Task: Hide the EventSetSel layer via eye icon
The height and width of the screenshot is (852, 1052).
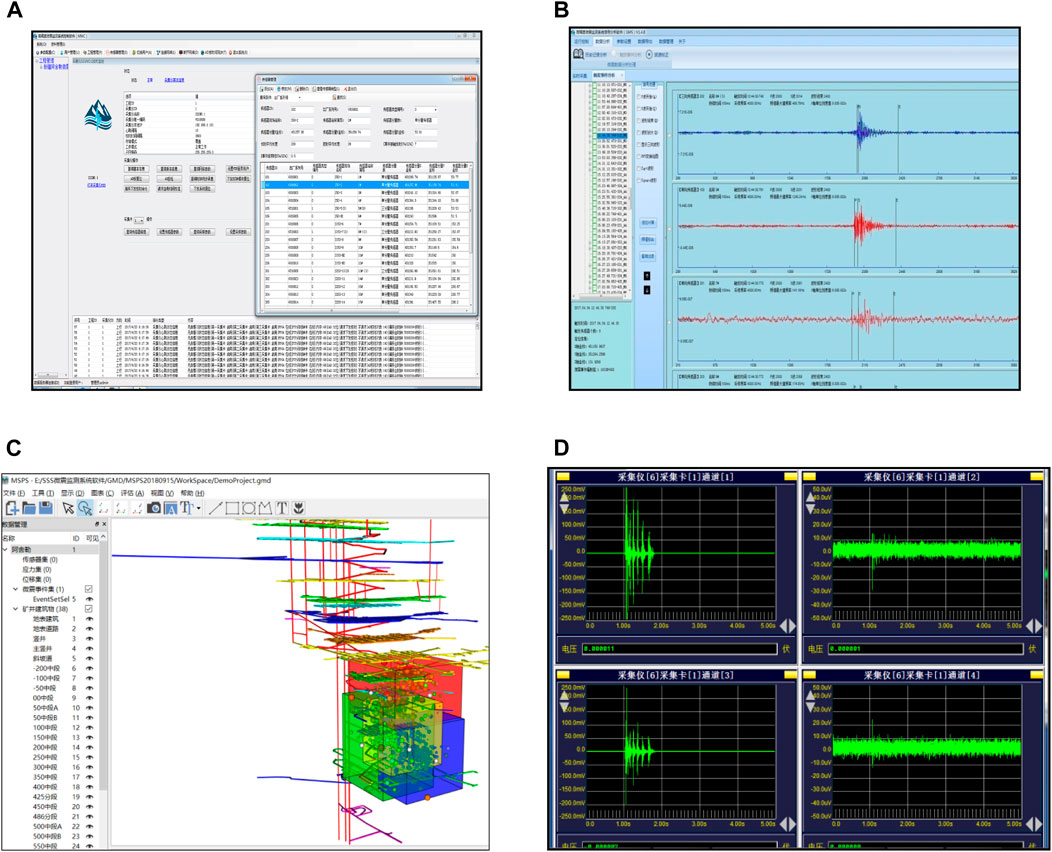Action: point(89,599)
